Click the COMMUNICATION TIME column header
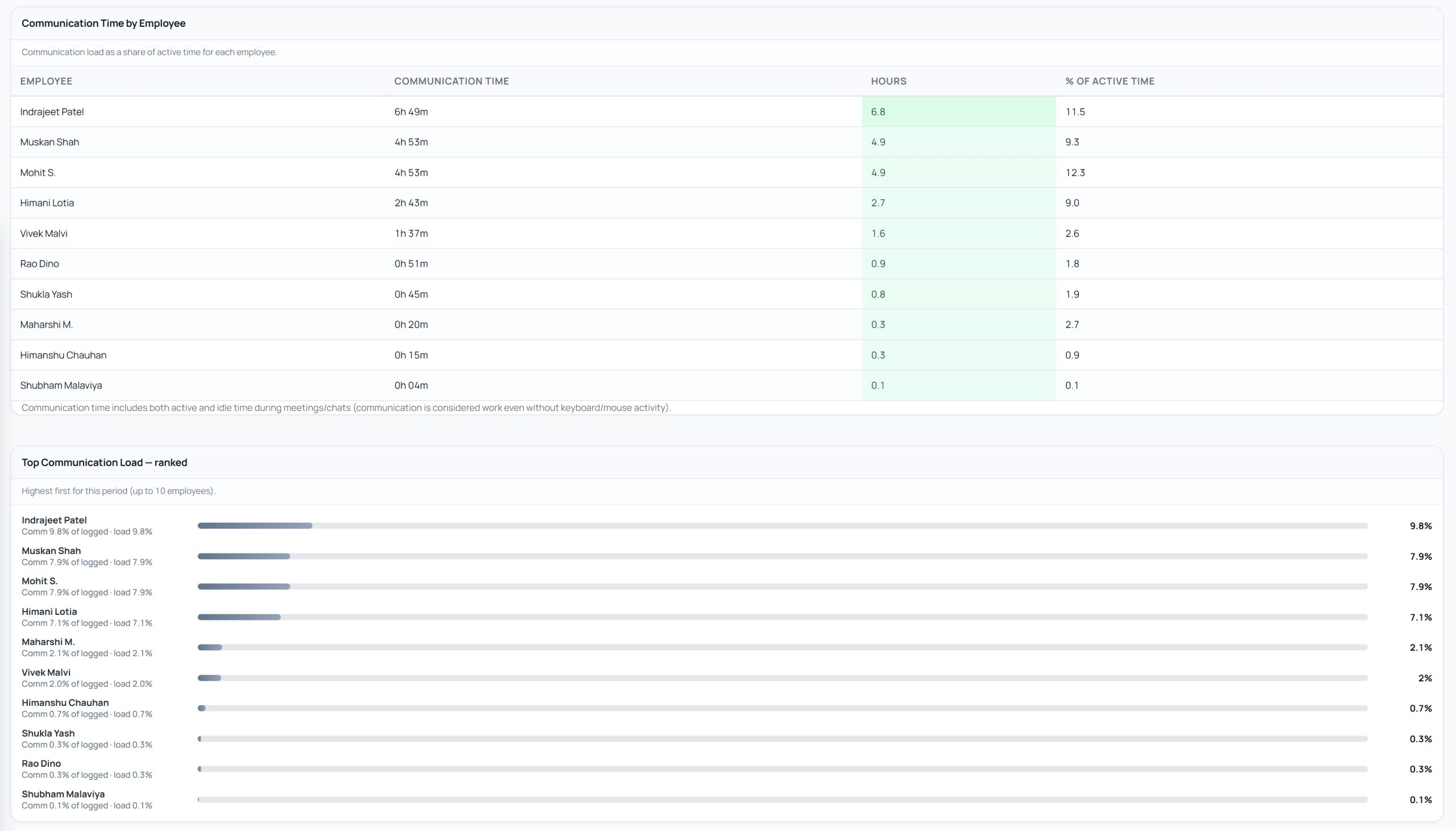1456x831 pixels. point(451,81)
